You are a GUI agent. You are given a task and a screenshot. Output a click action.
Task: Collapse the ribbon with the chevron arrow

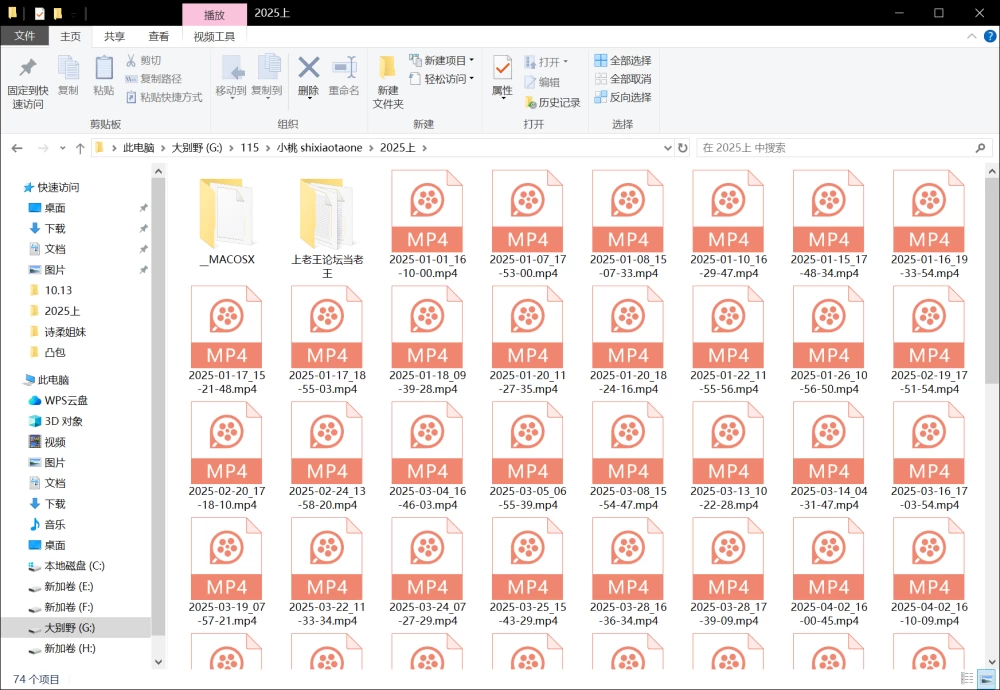pos(971,36)
